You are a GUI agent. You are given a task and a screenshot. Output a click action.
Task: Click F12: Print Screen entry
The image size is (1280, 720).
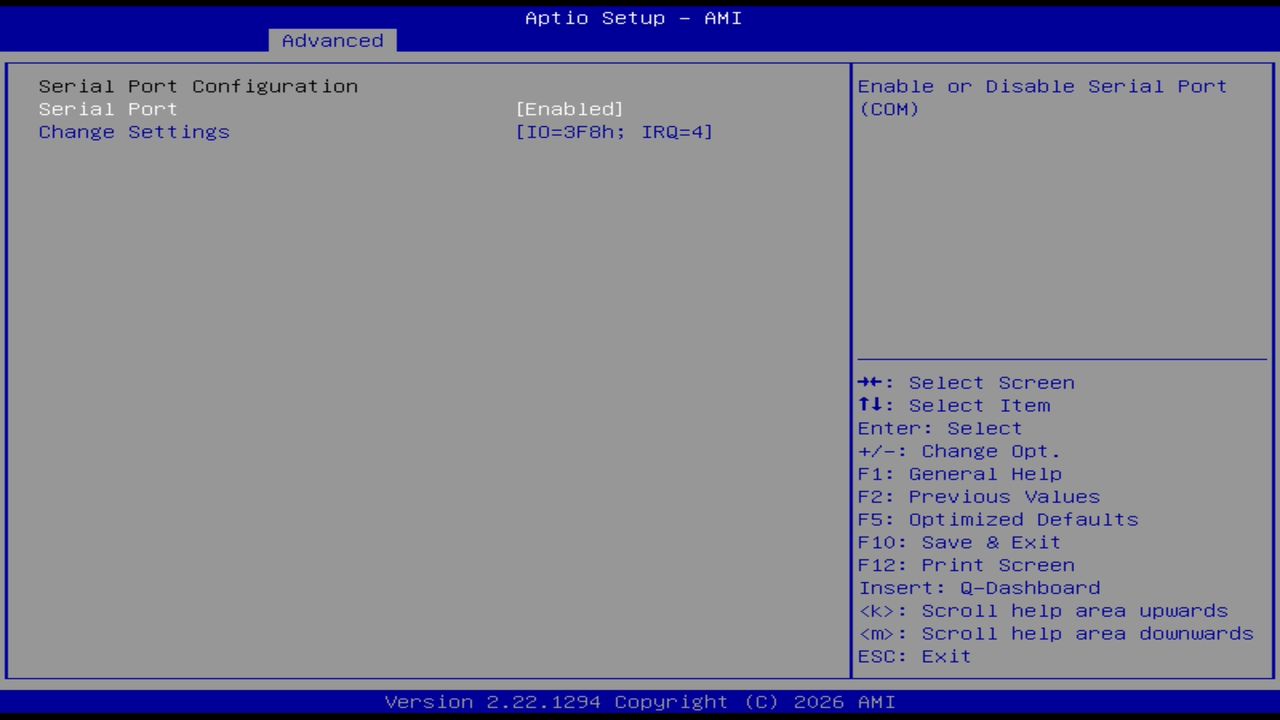(966, 565)
